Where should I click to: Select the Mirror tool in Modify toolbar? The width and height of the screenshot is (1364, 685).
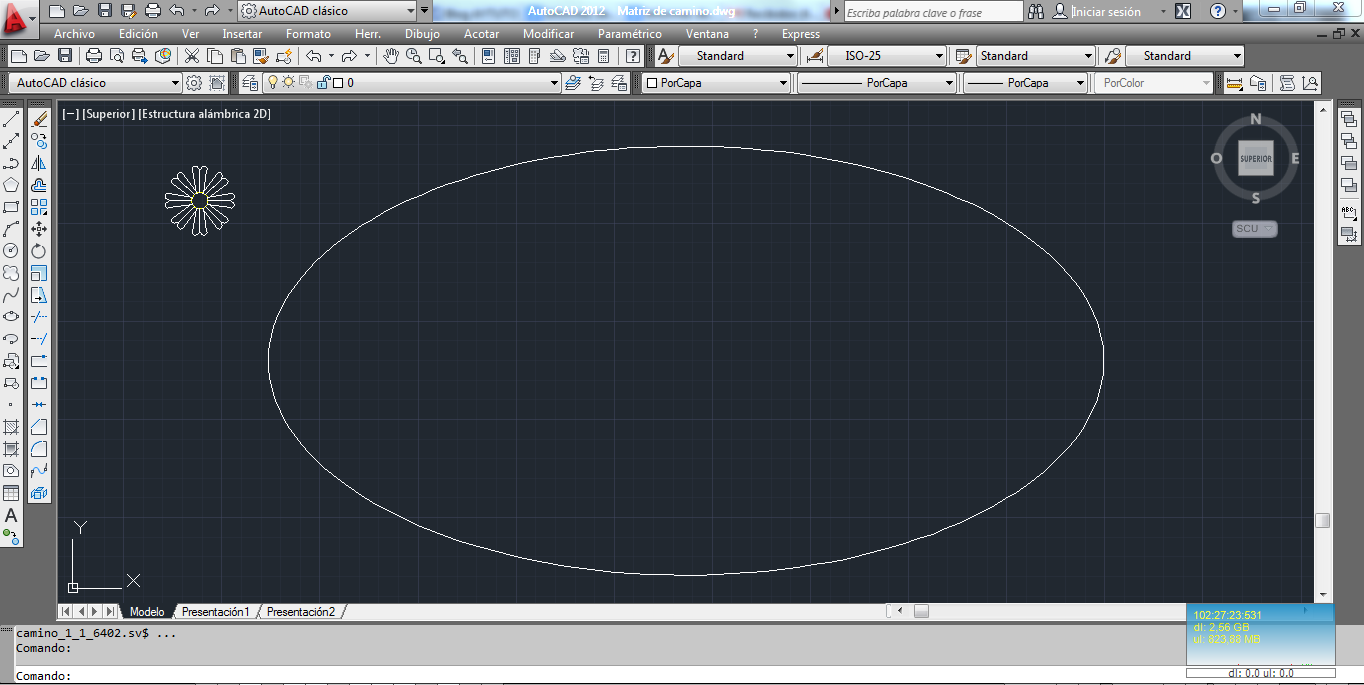[38, 162]
